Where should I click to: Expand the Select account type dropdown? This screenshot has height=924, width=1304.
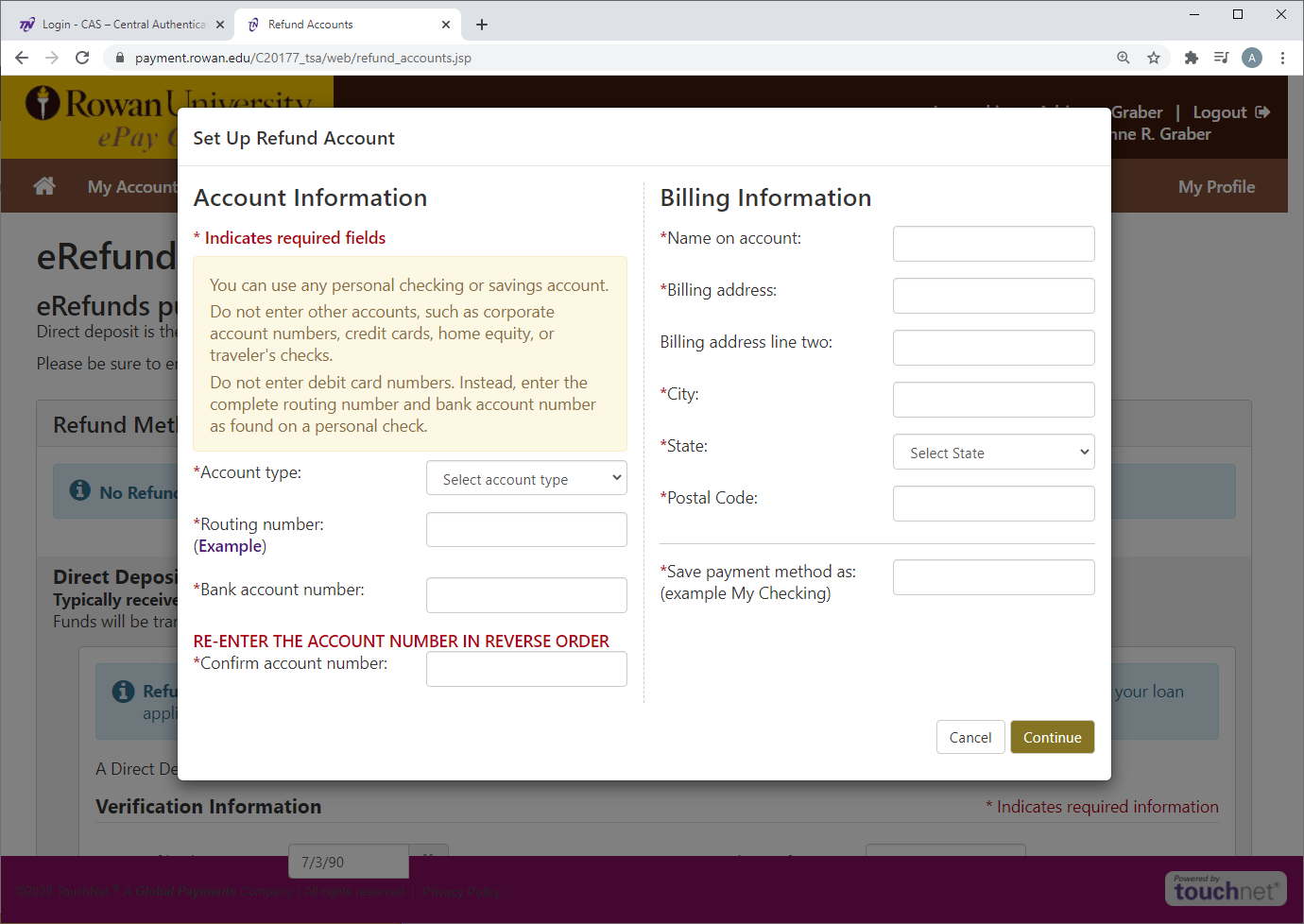(x=526, y=479)
